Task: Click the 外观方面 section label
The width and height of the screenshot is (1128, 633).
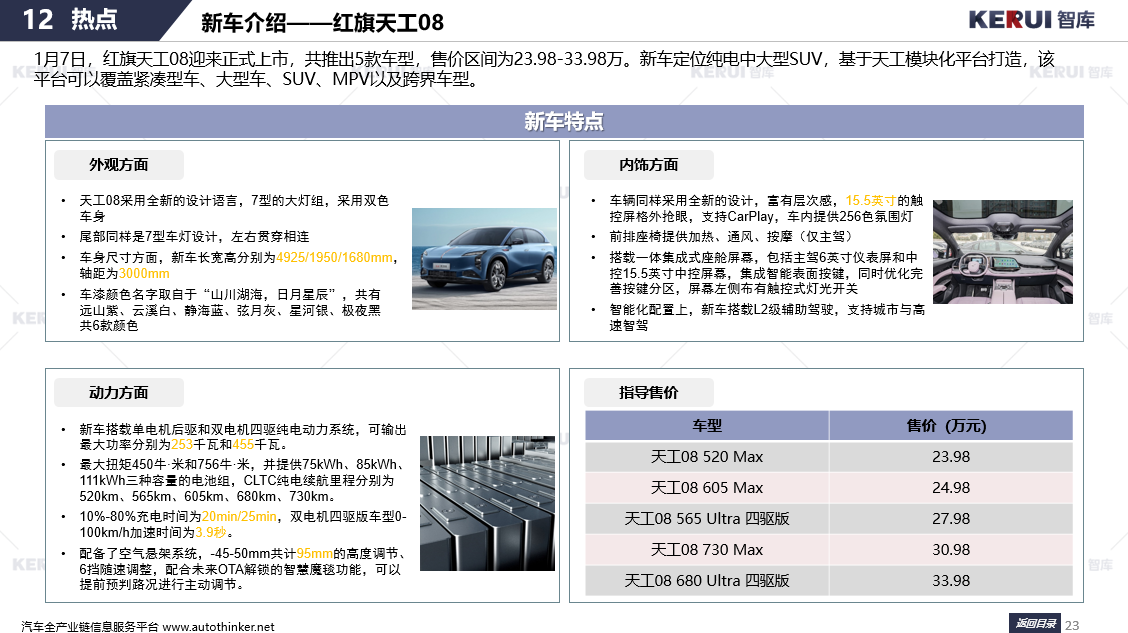Action: pyautogui.click(x=119, y=165)
